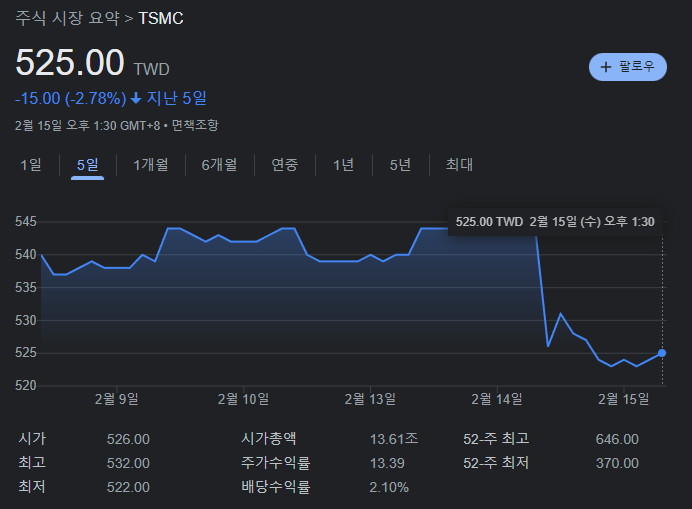This screenshot has width=692, height=509.
Task: Click the 530 y-axis label
Action: (x=26, y=320)
